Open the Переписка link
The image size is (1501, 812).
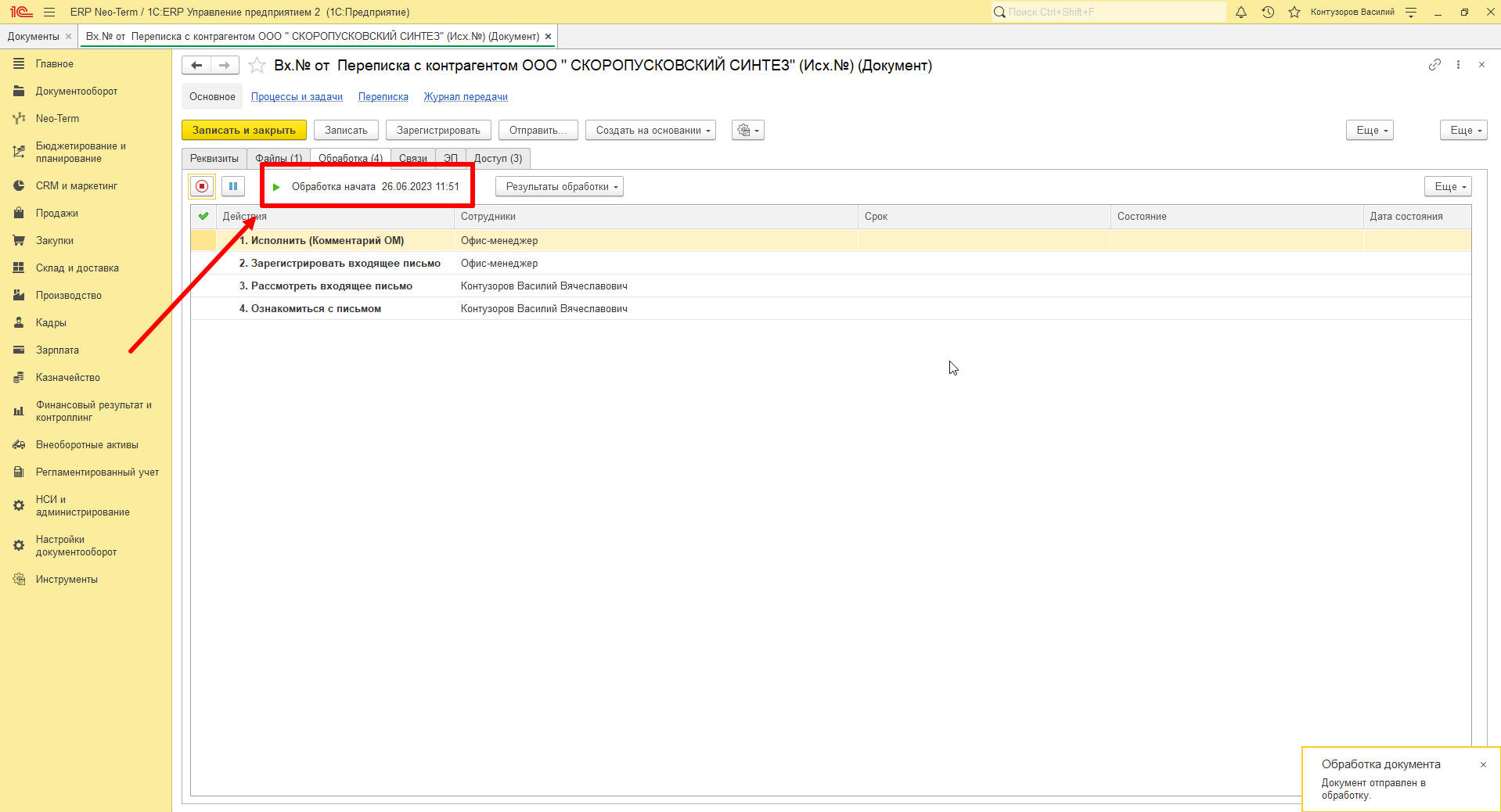(x=383, y=97)
